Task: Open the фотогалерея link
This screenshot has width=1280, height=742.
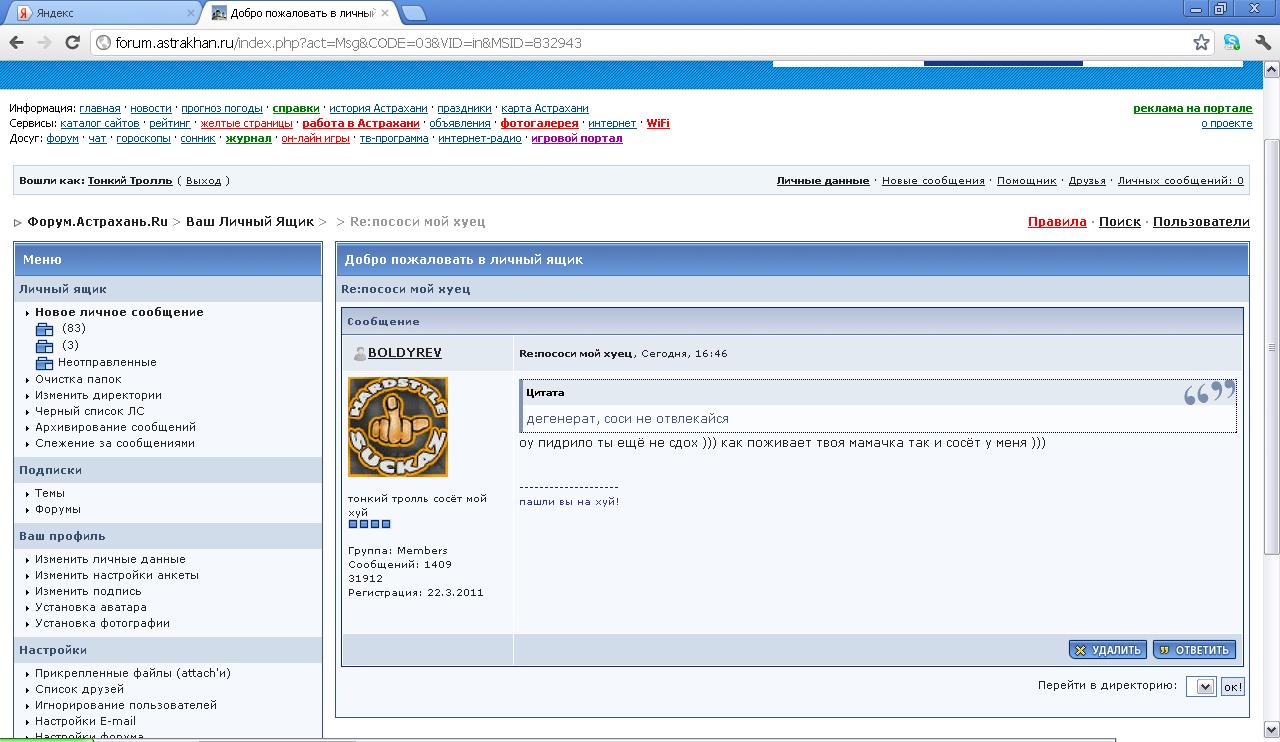Action: coord(540,123)
